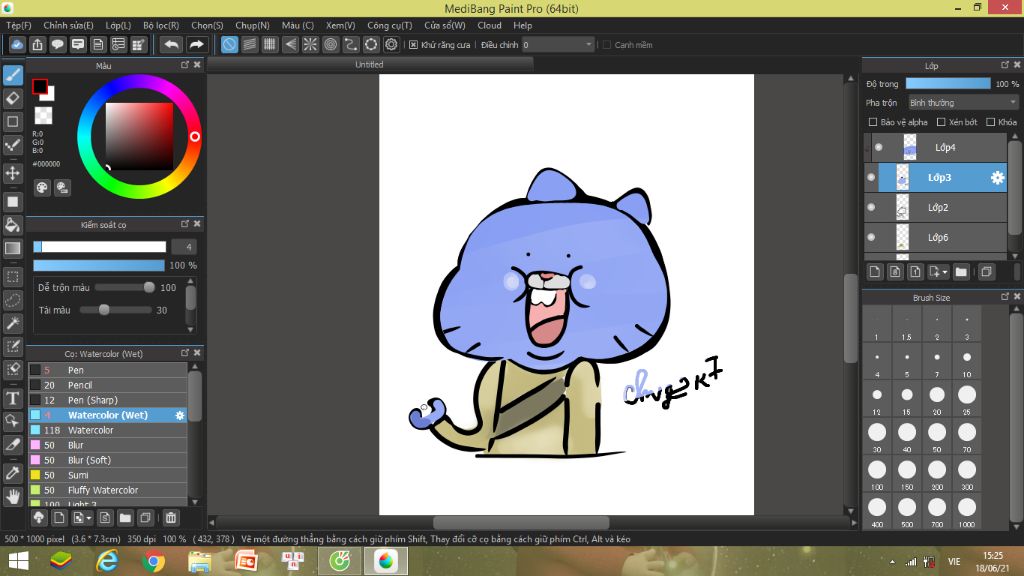Image resolution: width=1024 pixels, height=576 pixels.
Task: Open Pha trộn blend mode dropdown
Action: (x=963, y=103)
